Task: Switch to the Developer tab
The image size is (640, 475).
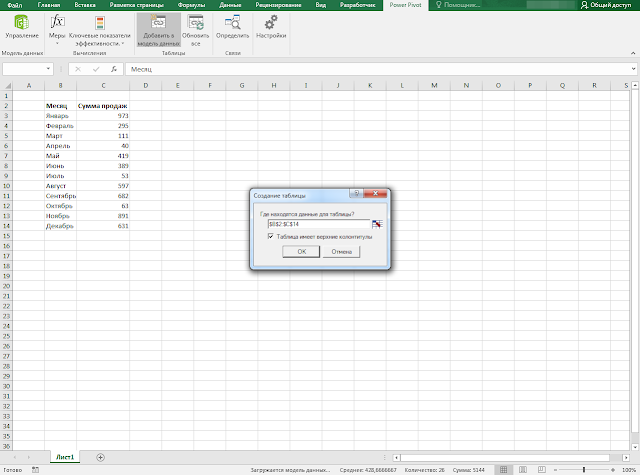Action: [x=357, y=5]
